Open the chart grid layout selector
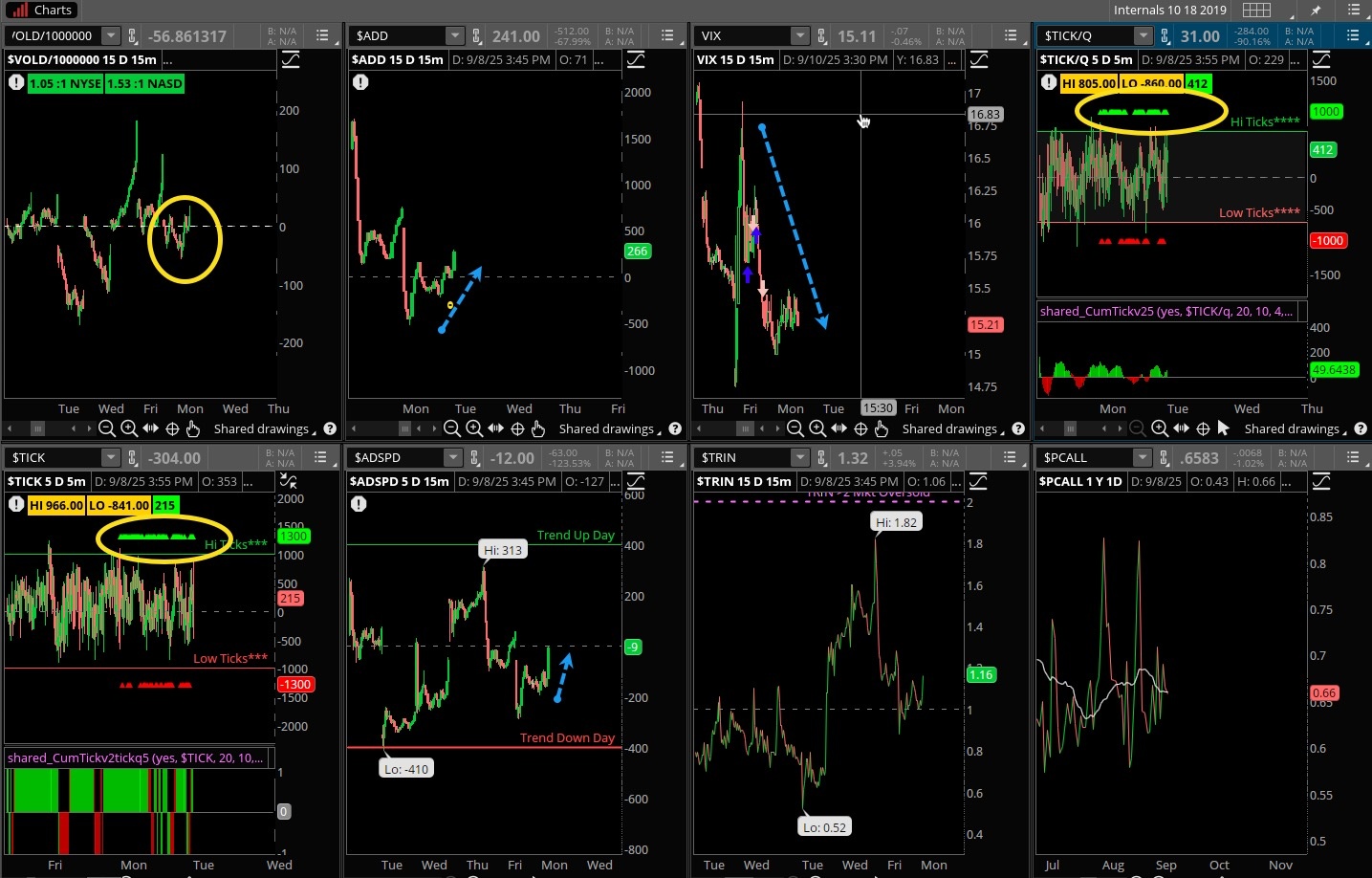 point(1256,10)
